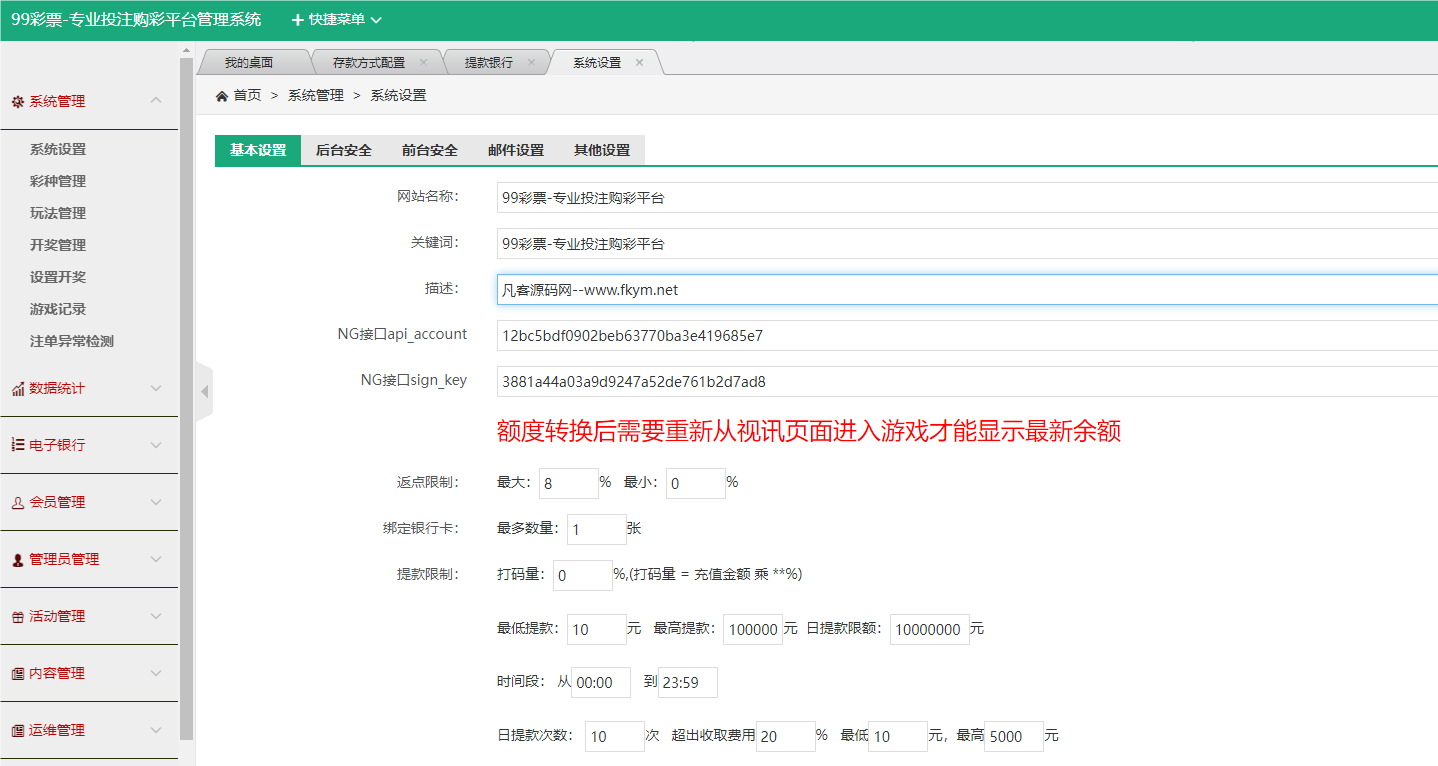The height and width of the screenshot is (766, 1438).
Task: Click the 运维管理 icon
Action: point(17,731)
